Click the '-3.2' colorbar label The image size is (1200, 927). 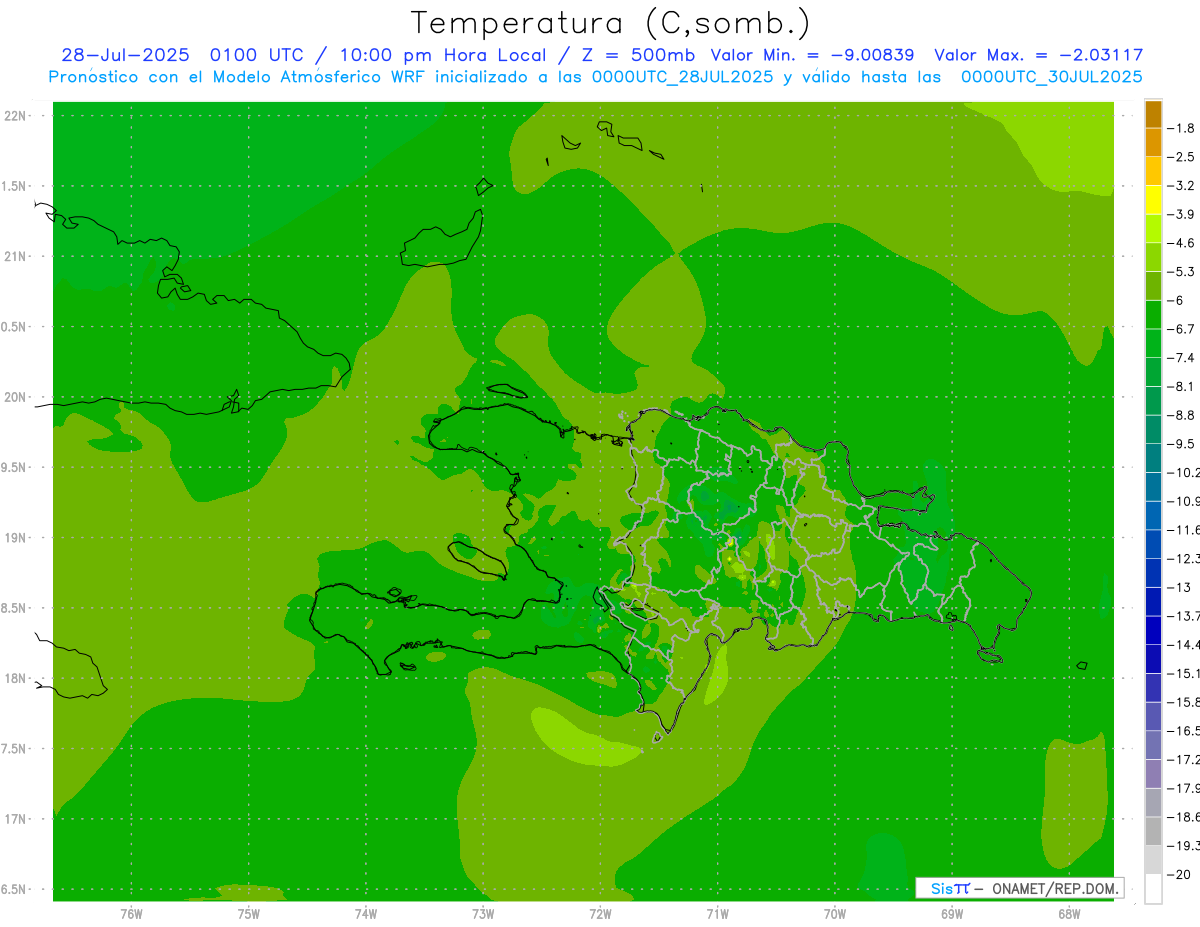click(x=1181, y=186)
